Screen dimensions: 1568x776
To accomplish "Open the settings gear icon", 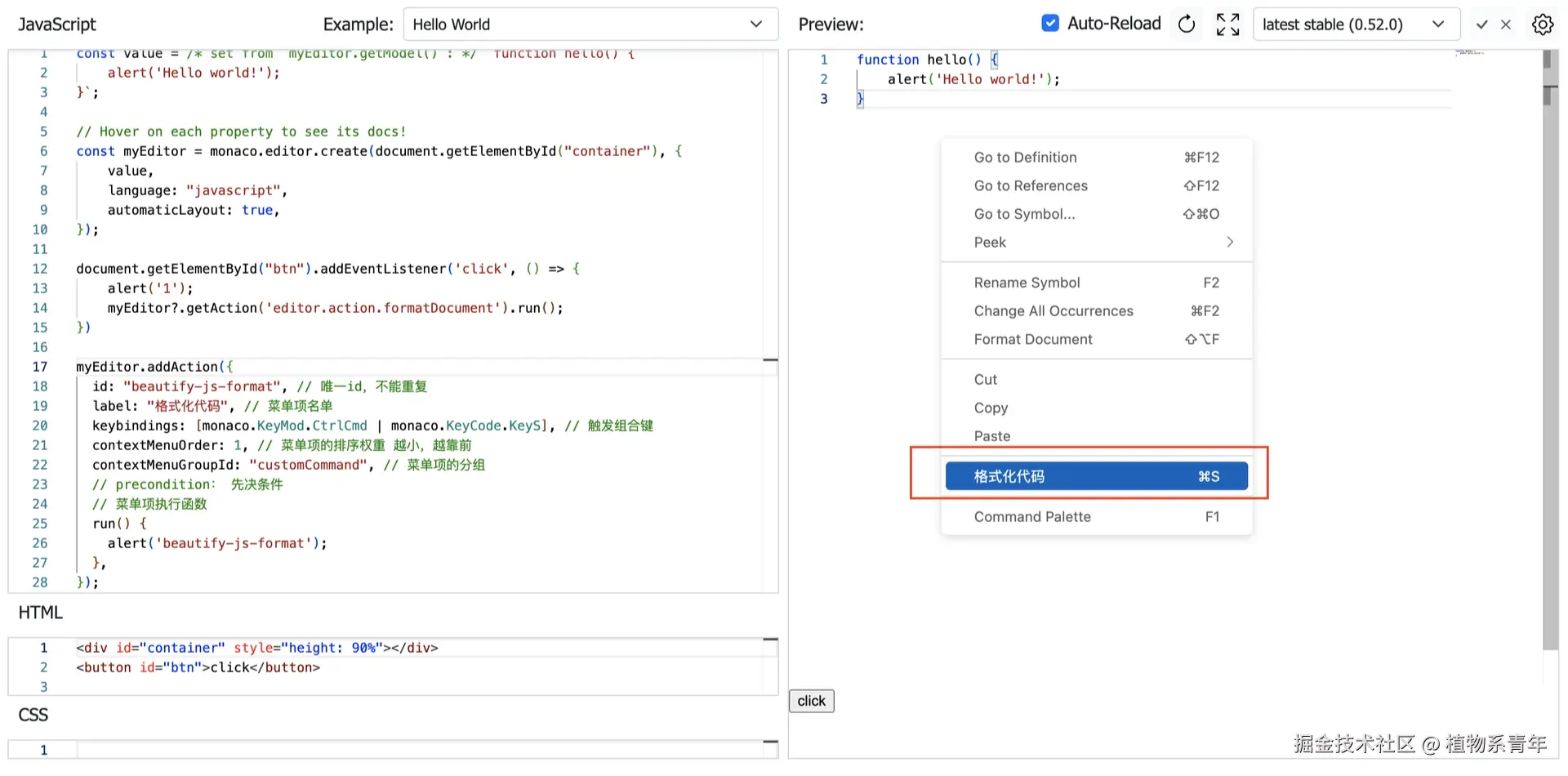I will (1542, 25).
